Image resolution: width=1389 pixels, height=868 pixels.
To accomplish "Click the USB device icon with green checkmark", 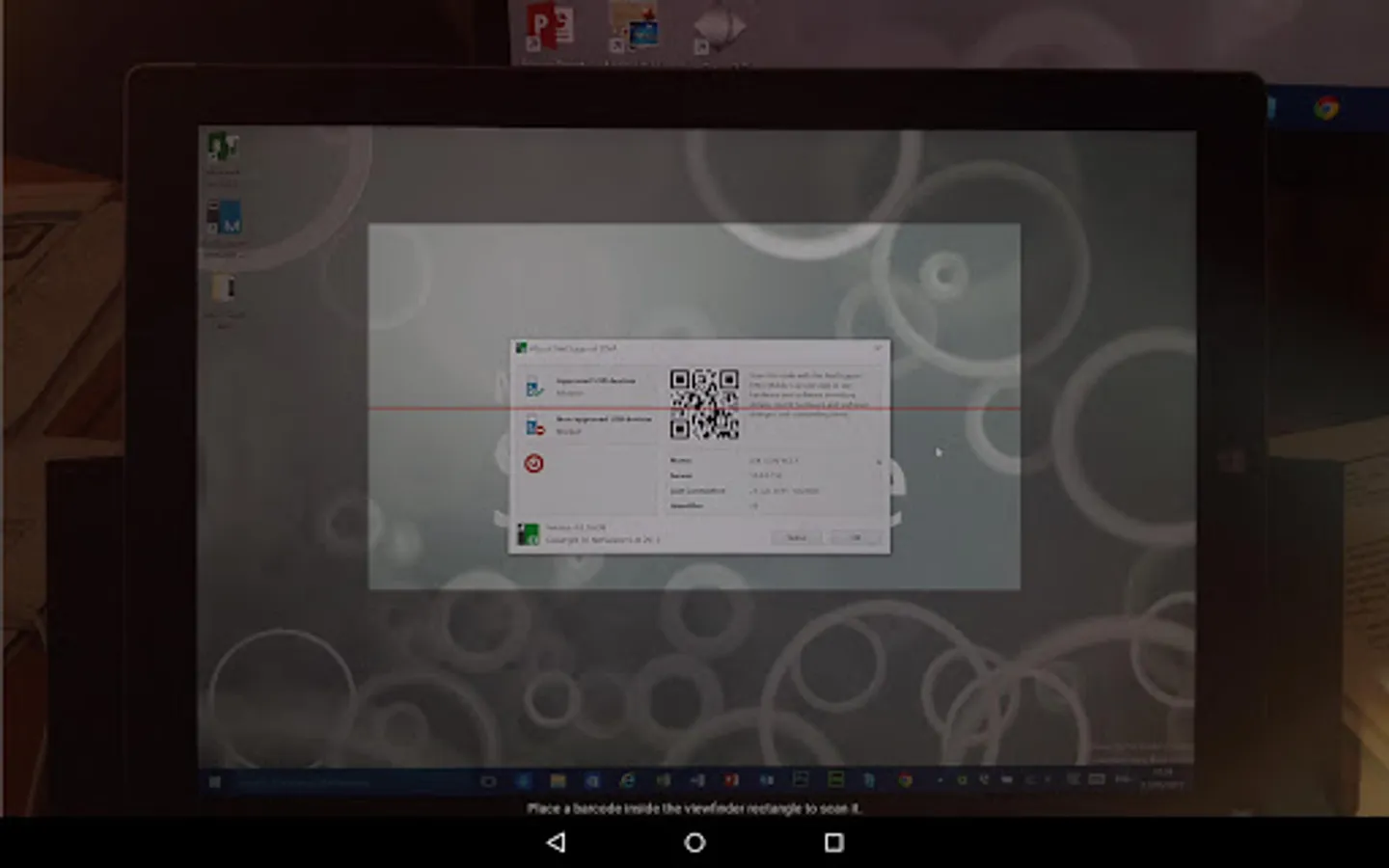I will tap(533, 387).
